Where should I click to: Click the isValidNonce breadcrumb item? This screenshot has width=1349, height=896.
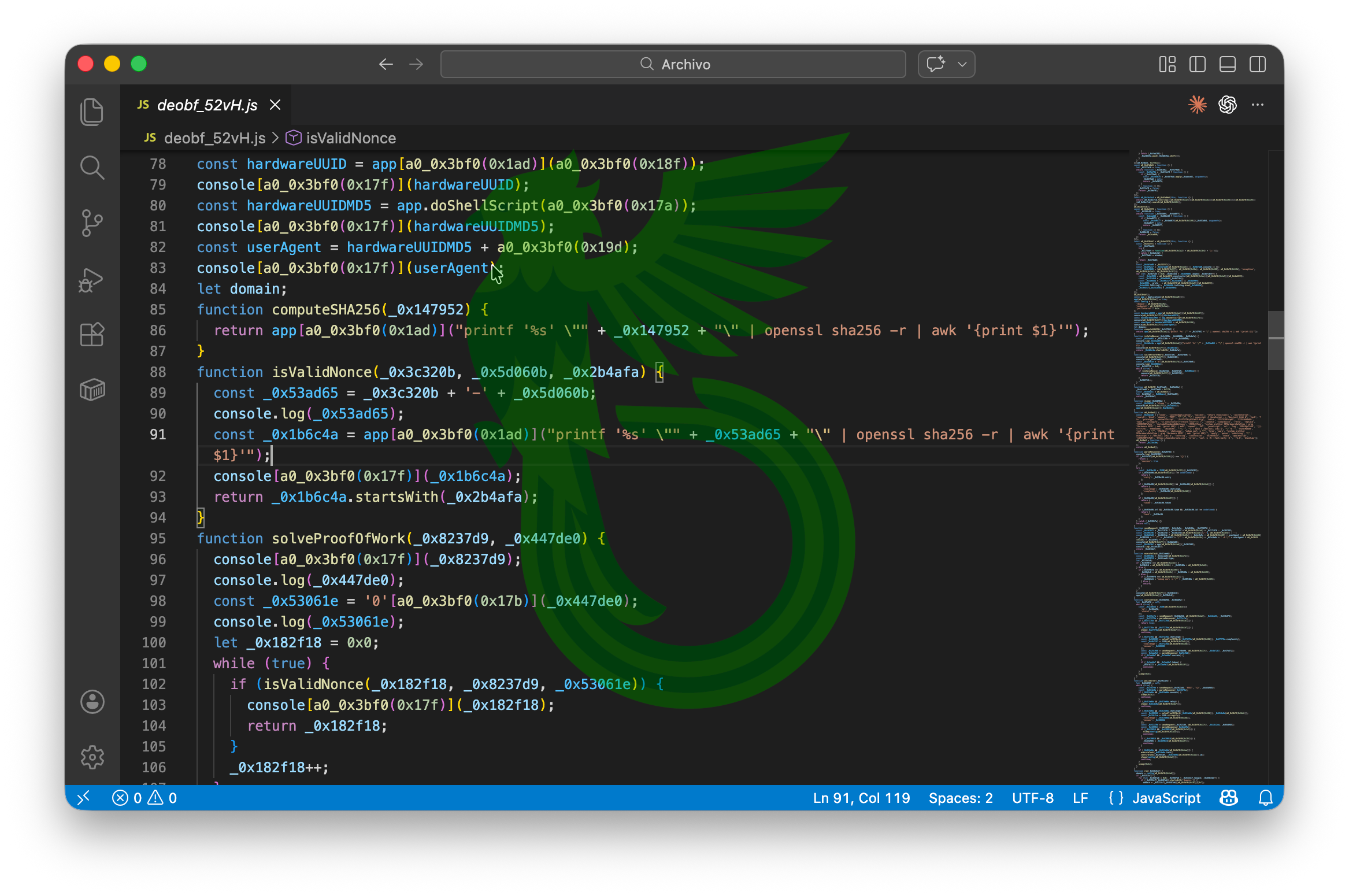(x=350, y=138)
